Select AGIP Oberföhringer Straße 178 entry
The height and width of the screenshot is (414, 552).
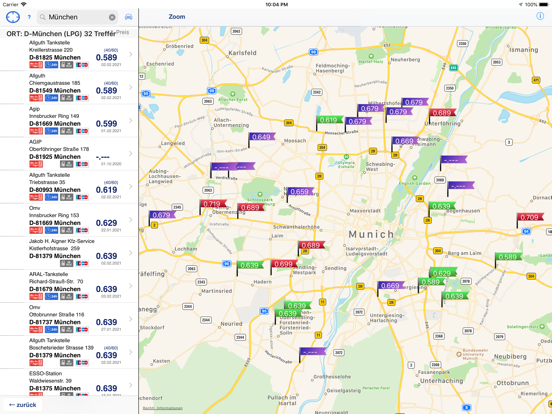69,153
